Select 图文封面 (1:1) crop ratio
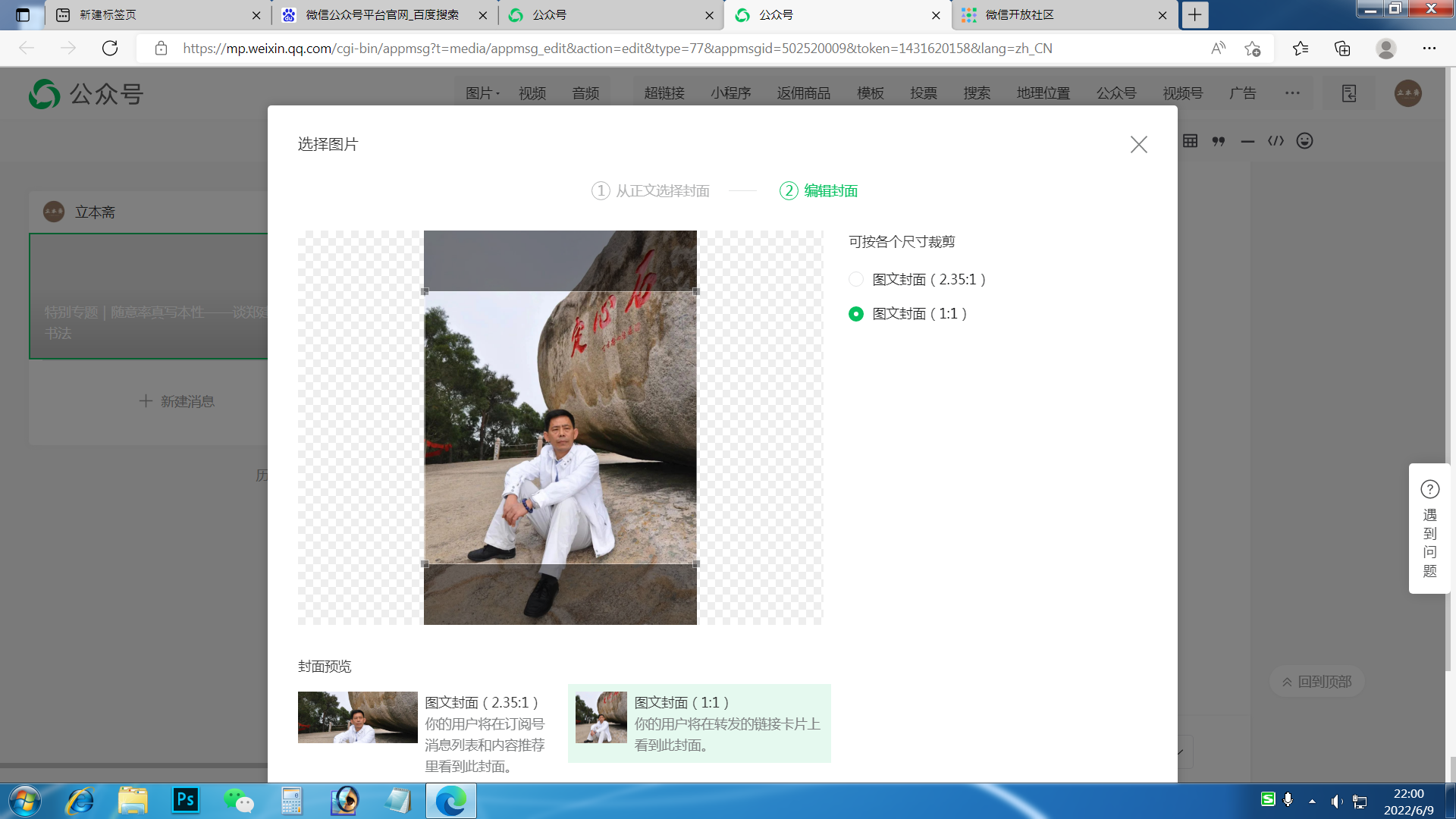 pos(856,314)
